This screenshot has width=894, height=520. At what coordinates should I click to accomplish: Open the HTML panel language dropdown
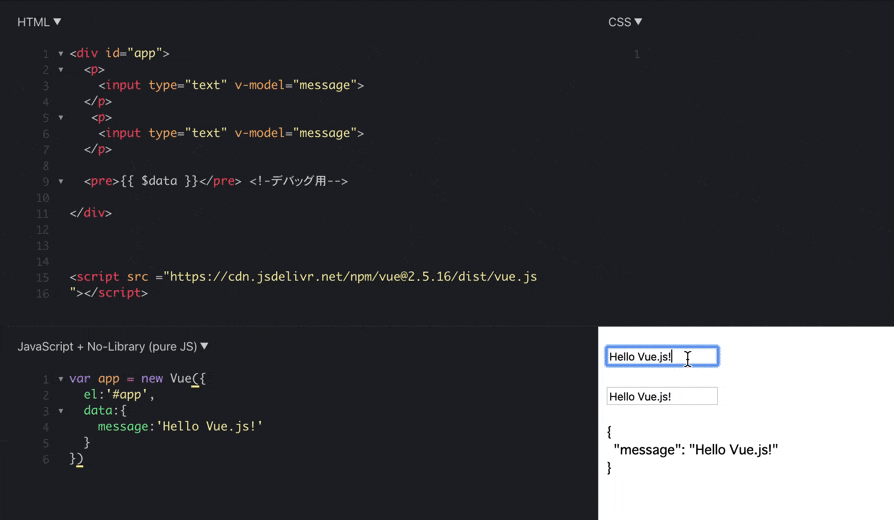(39, 22)
